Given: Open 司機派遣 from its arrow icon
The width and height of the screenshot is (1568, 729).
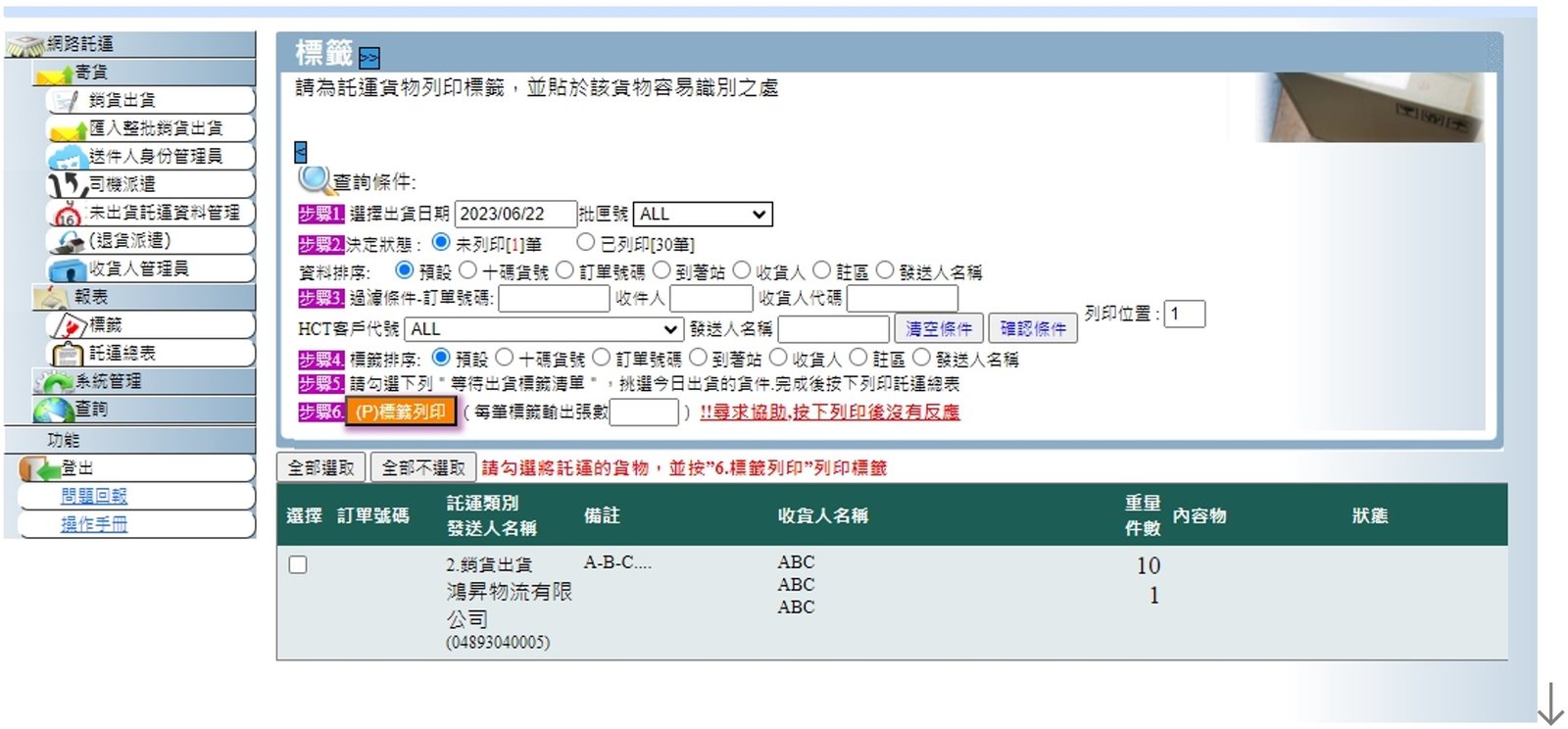Looking at the screenshot, I should 68,184.
